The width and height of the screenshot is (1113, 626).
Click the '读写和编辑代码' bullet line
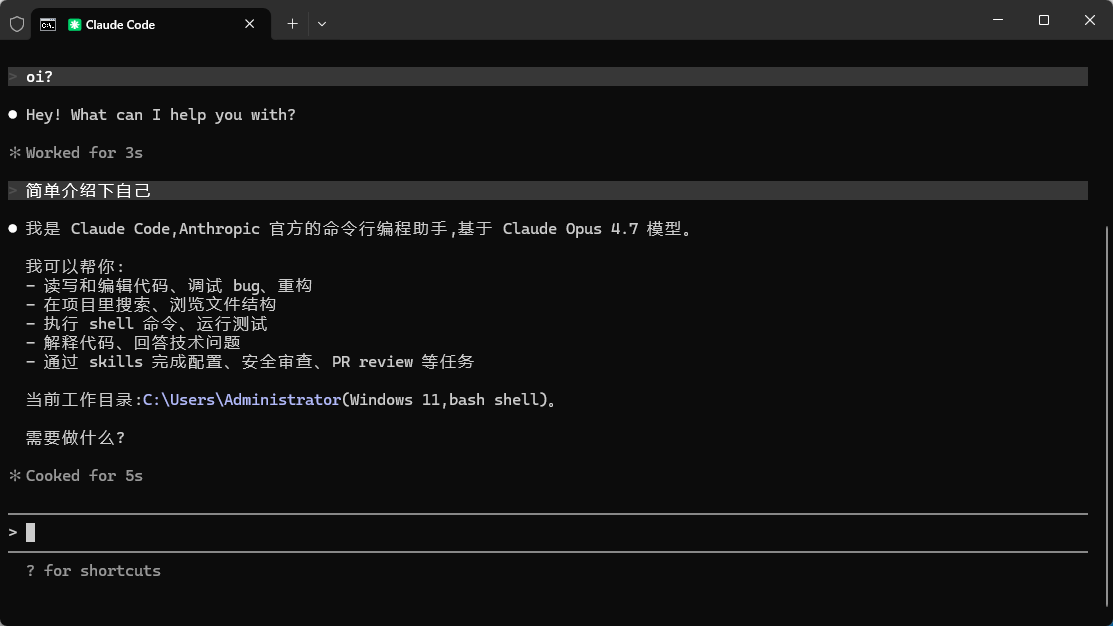click(x=169, y=285)
